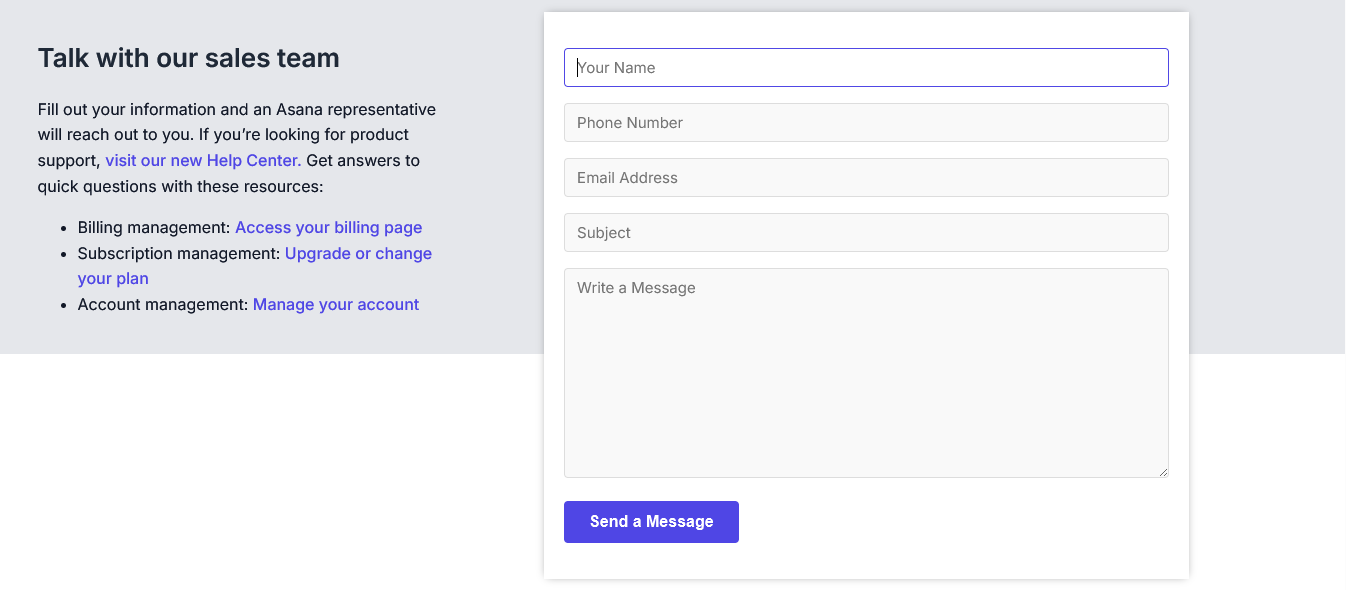Click the Subscription management label text

[179, 254]
